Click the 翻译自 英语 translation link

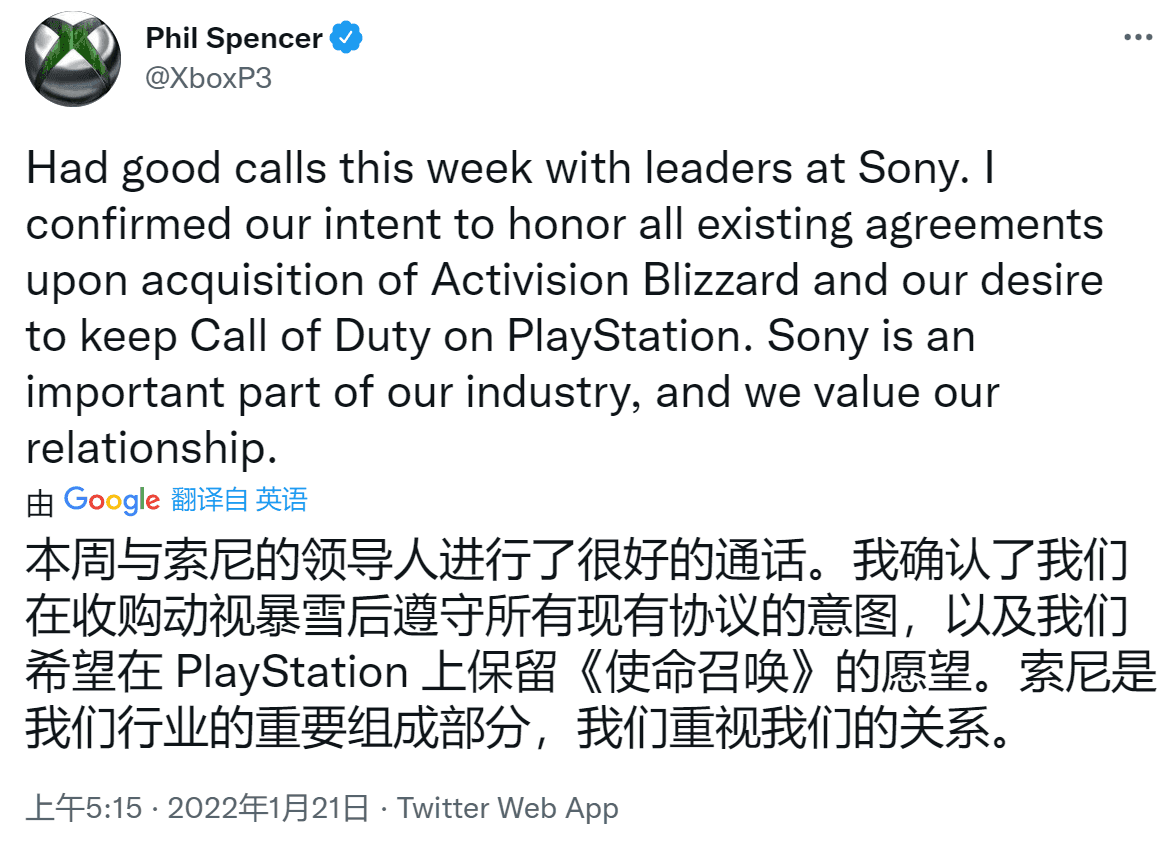[239, 499]
